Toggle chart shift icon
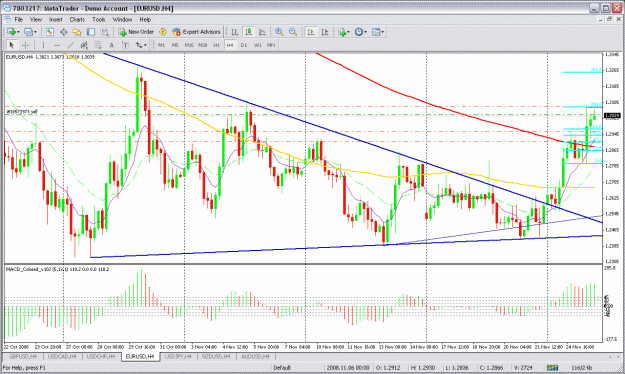This screenshot has width=625, height=374. (324, 32)
